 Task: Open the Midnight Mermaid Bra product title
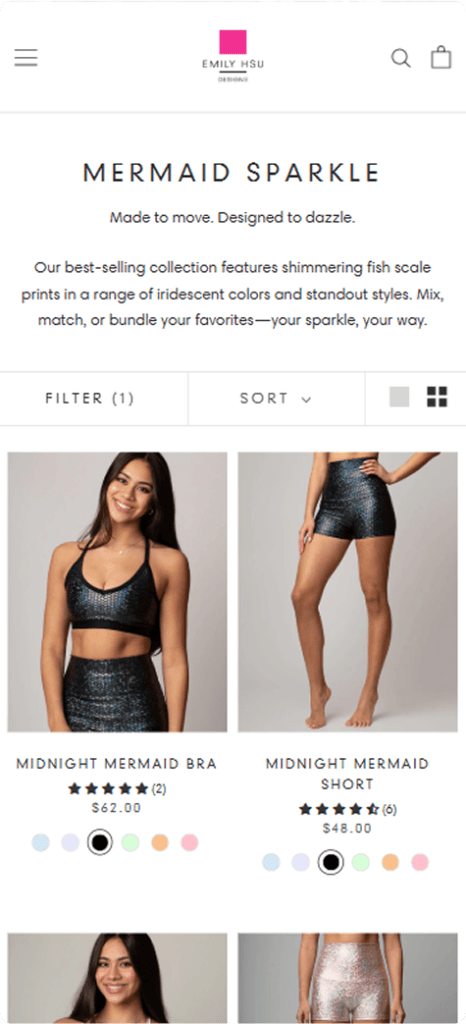pos(117,763)
